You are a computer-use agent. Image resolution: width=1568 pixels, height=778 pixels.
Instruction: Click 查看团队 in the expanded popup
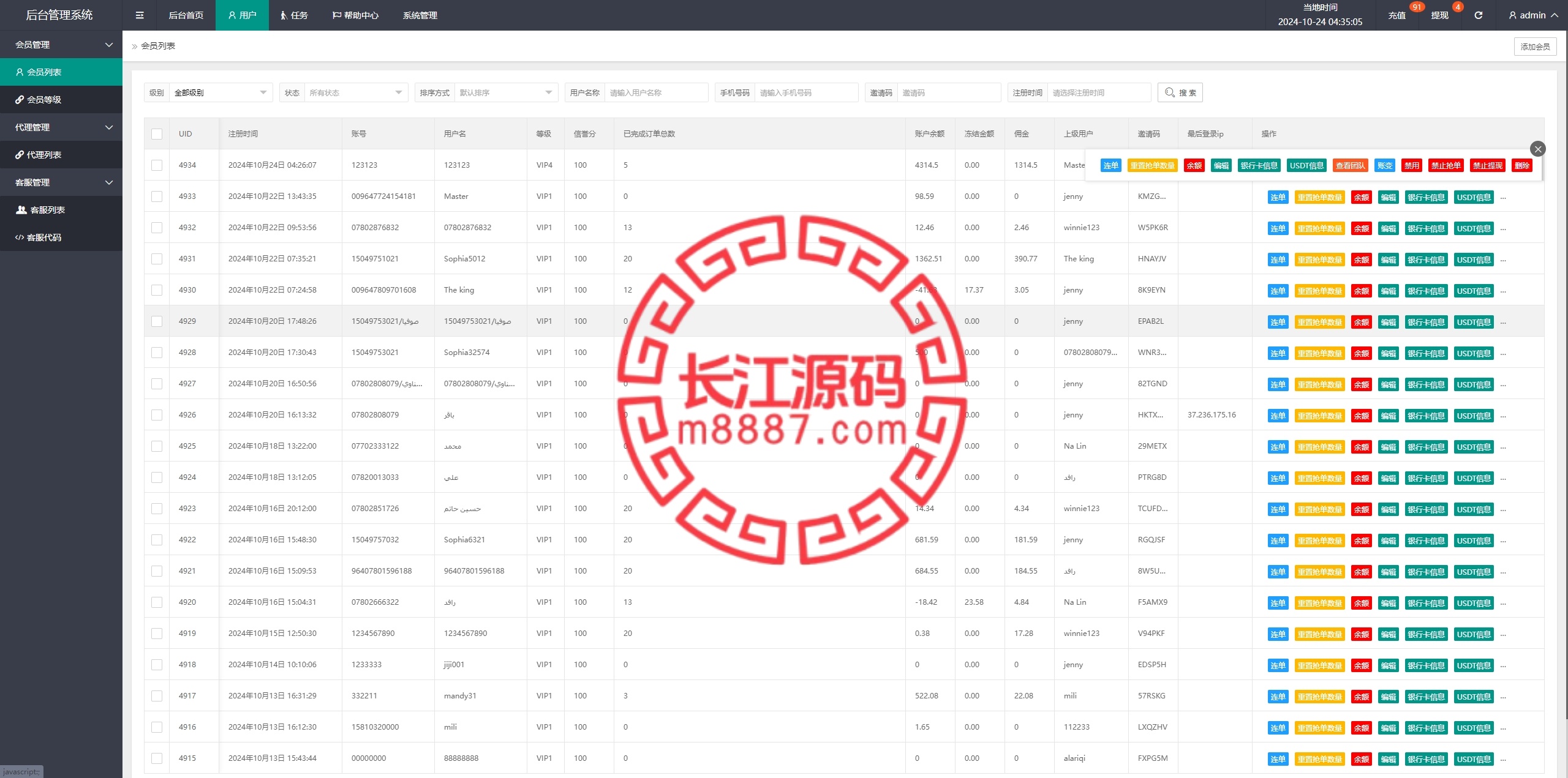point(1351,165)
